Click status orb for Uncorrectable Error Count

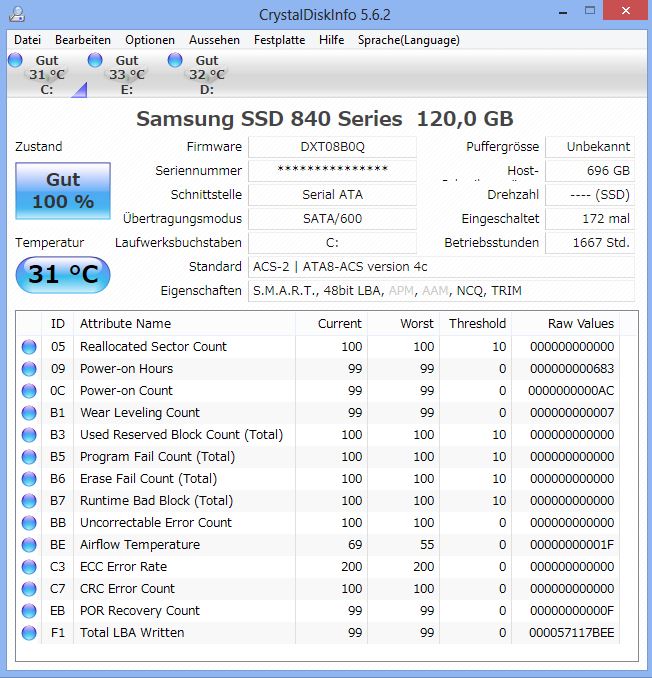pyautogui.click(x=29, y=523)
